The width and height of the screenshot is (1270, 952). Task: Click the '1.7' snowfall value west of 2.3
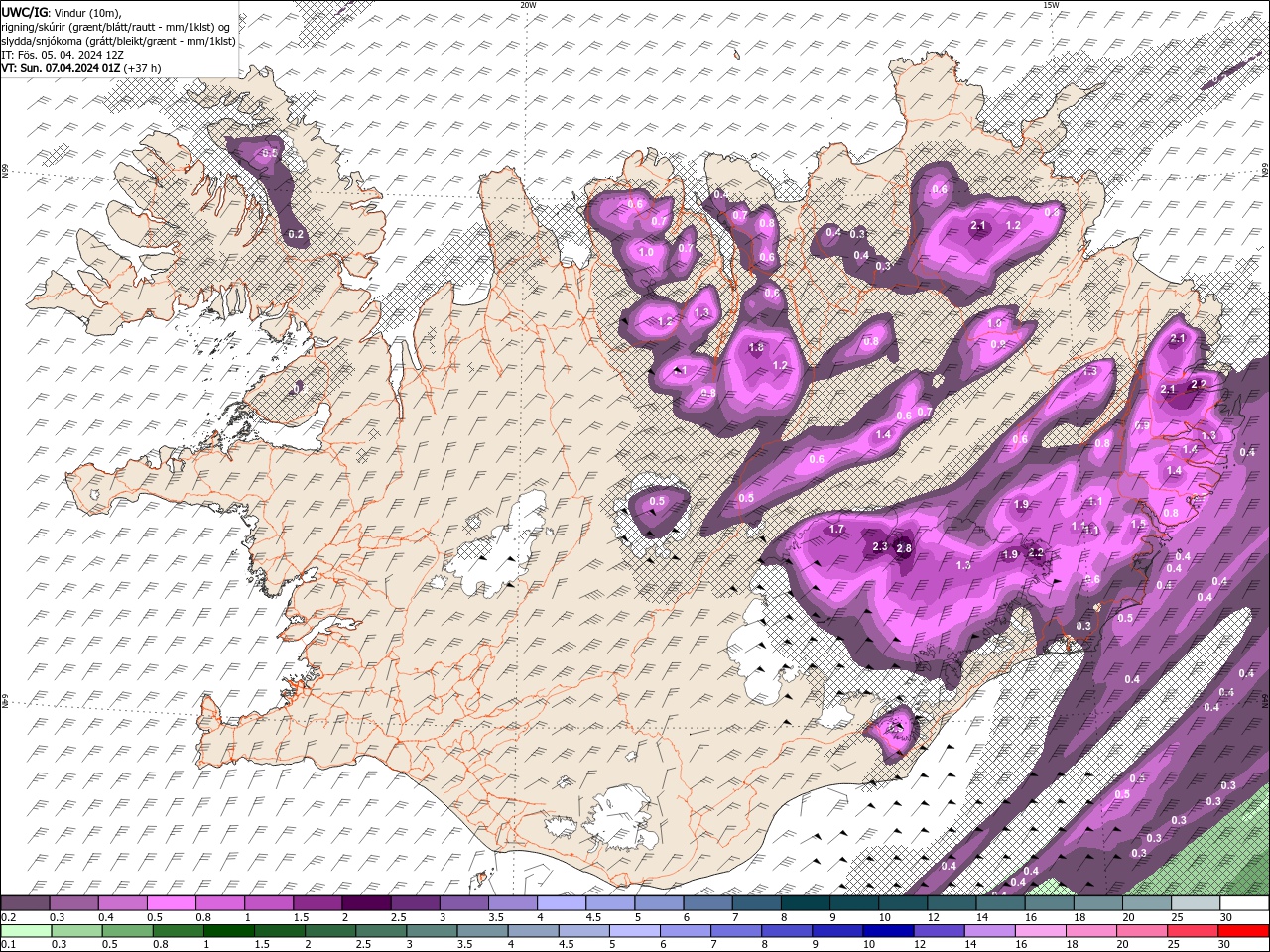[x=836, y=530]
